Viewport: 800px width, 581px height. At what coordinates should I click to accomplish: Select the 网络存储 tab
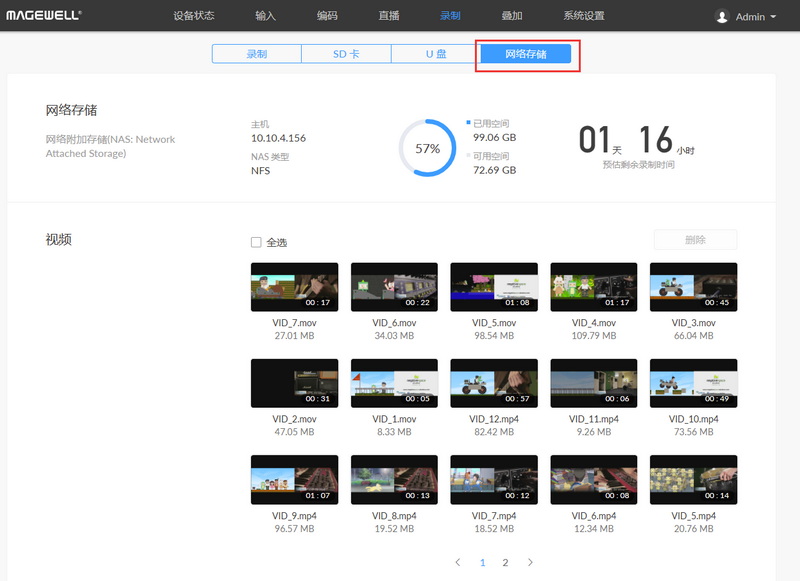tap(526, 54)
